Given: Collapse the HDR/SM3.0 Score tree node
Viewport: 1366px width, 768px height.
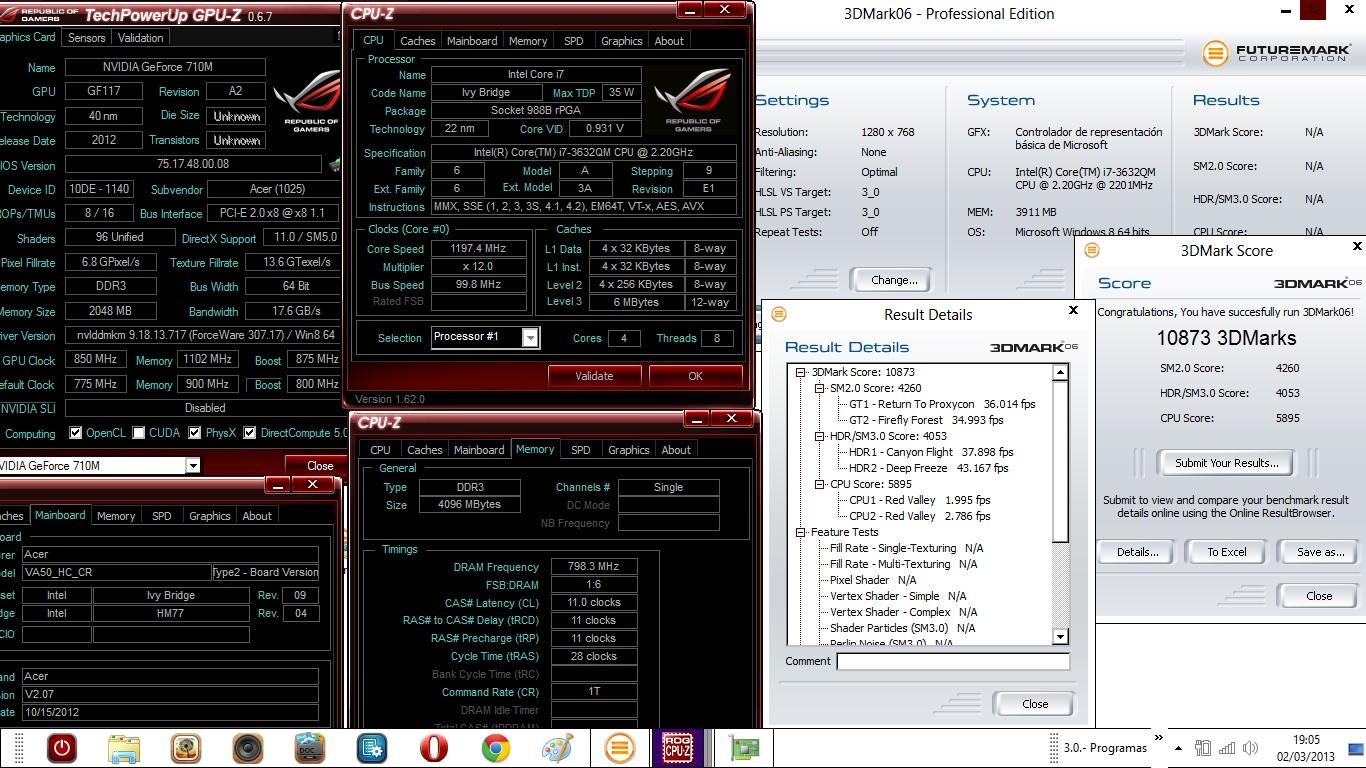Looking at the screenshot, I should (819, 436).
